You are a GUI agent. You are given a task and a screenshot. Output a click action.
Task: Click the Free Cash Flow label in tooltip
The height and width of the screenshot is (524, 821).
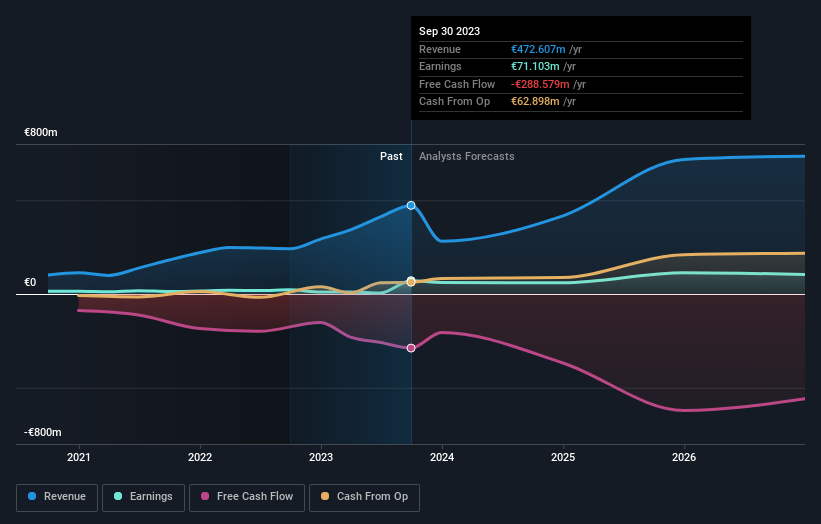click(x=457, y=84)
